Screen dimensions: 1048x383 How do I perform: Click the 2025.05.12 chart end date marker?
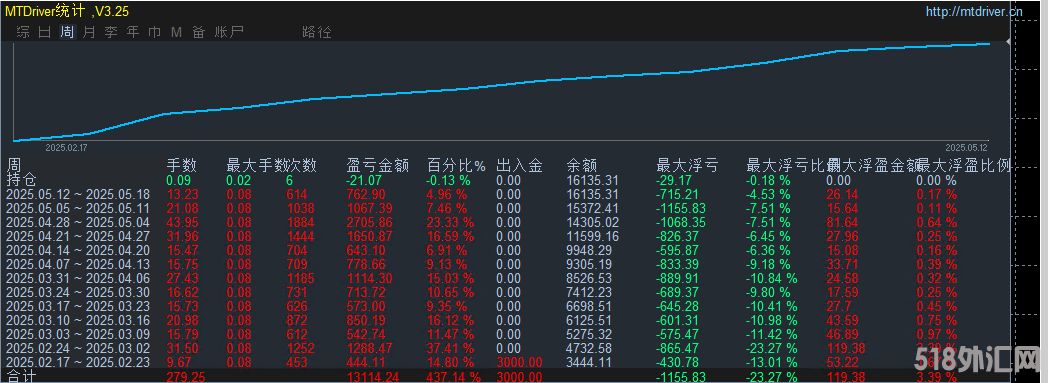coord(966,147)
